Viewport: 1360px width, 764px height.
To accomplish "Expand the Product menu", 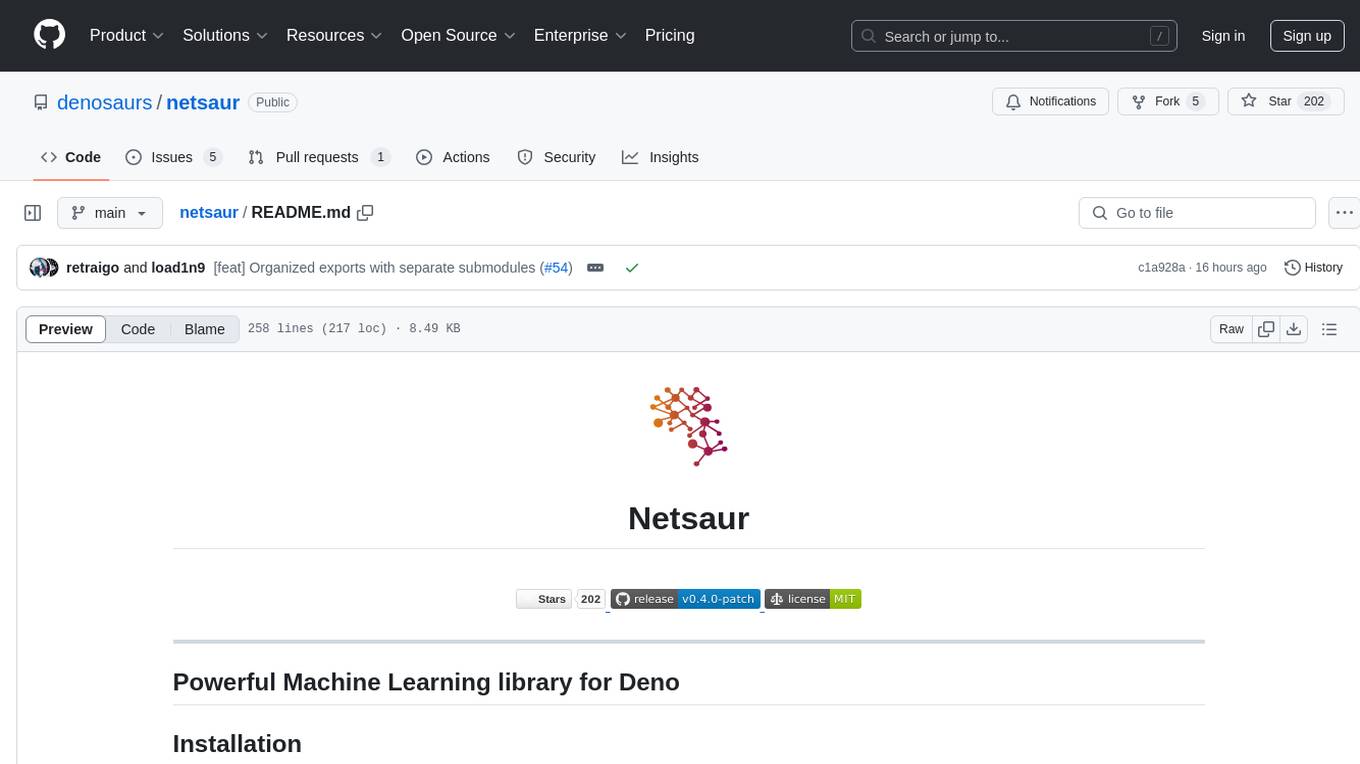I will (x=127, y=35).
